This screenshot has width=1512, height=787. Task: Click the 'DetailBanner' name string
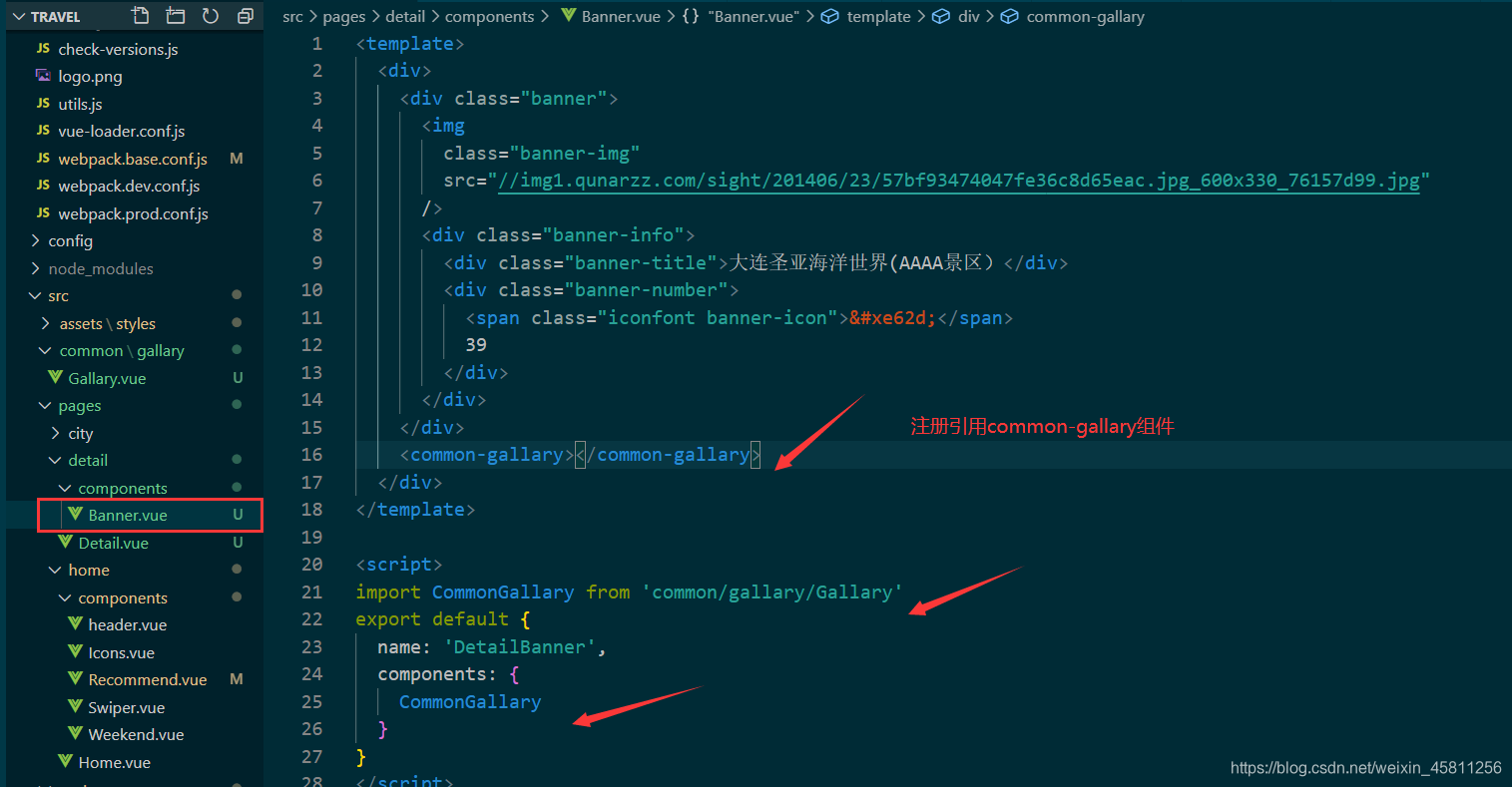click(x=520, y=647)
